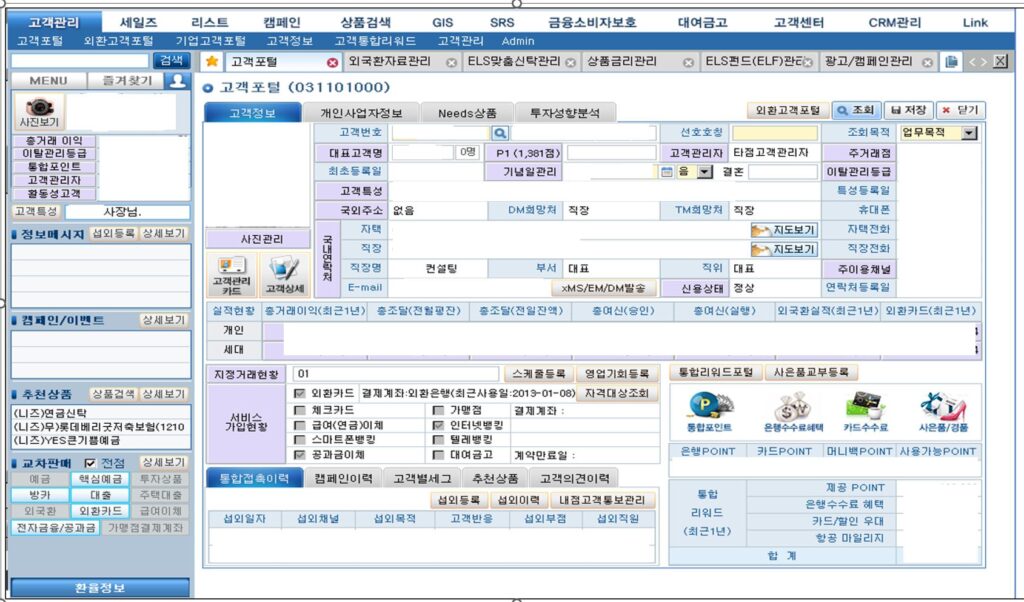The width and height of the screenshot is (1024, 602).
Task: Click the magnifier icon next to 고객번호
Action: 500,133
